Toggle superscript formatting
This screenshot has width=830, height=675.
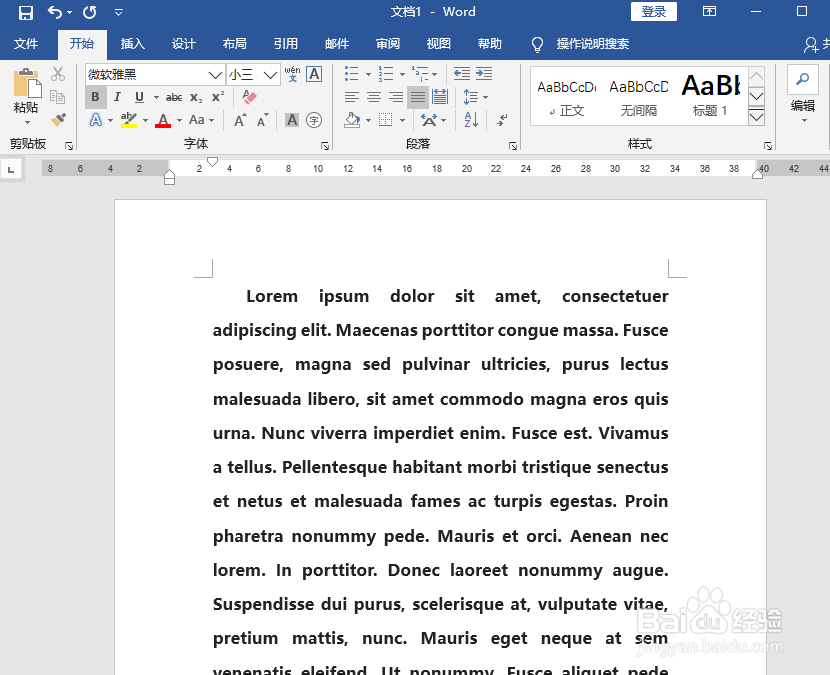coord(218,97)
